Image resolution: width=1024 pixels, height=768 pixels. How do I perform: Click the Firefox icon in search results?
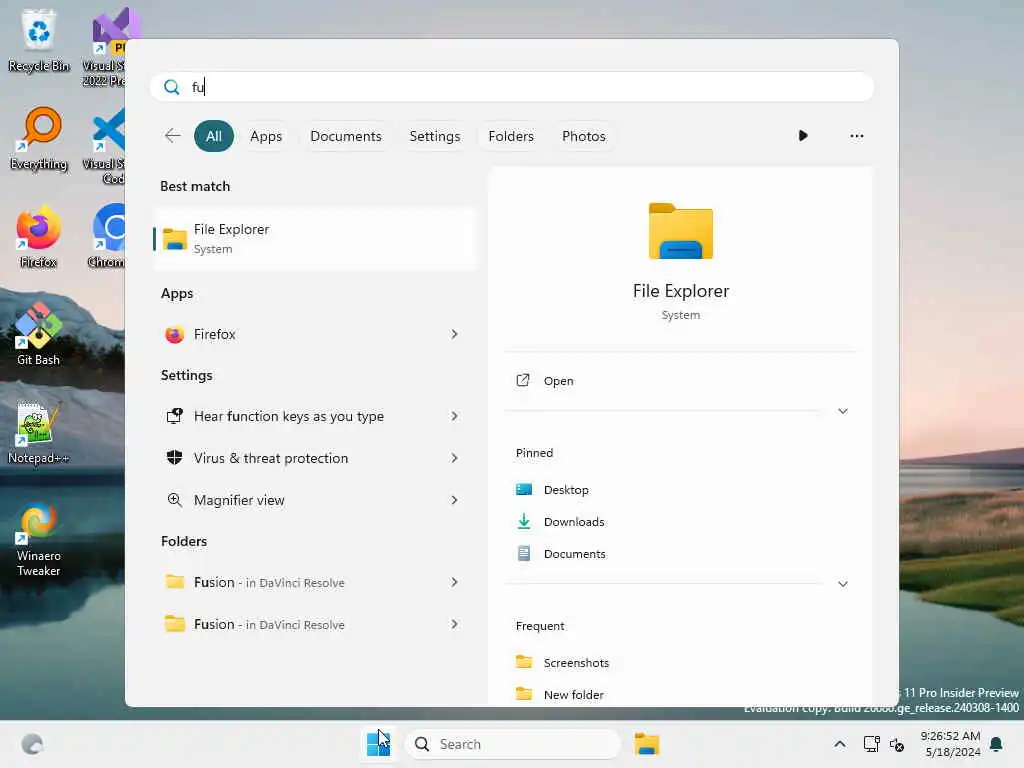pos(174,334)
